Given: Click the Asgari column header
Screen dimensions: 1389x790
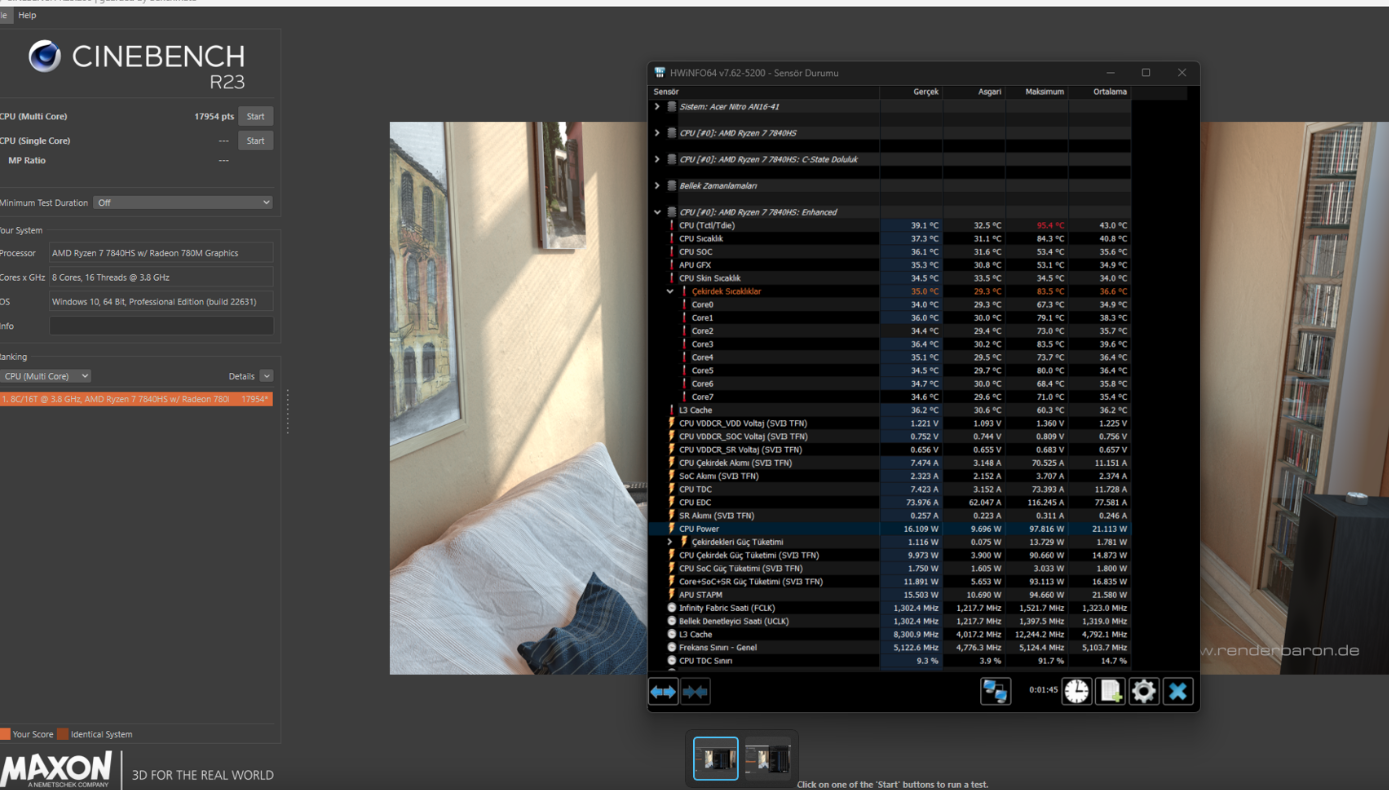Looking at the screenshot, I should pos(974,92).
